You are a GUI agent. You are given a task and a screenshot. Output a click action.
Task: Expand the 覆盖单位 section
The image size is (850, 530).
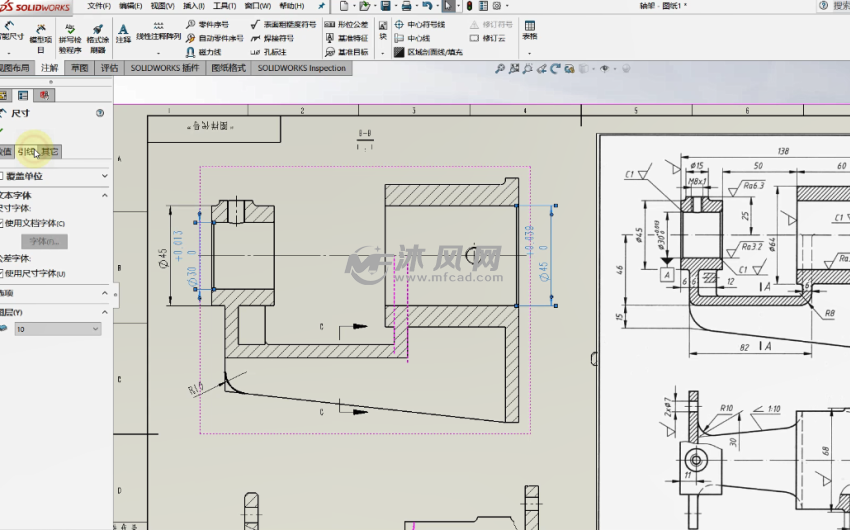[x=105, y=176]
